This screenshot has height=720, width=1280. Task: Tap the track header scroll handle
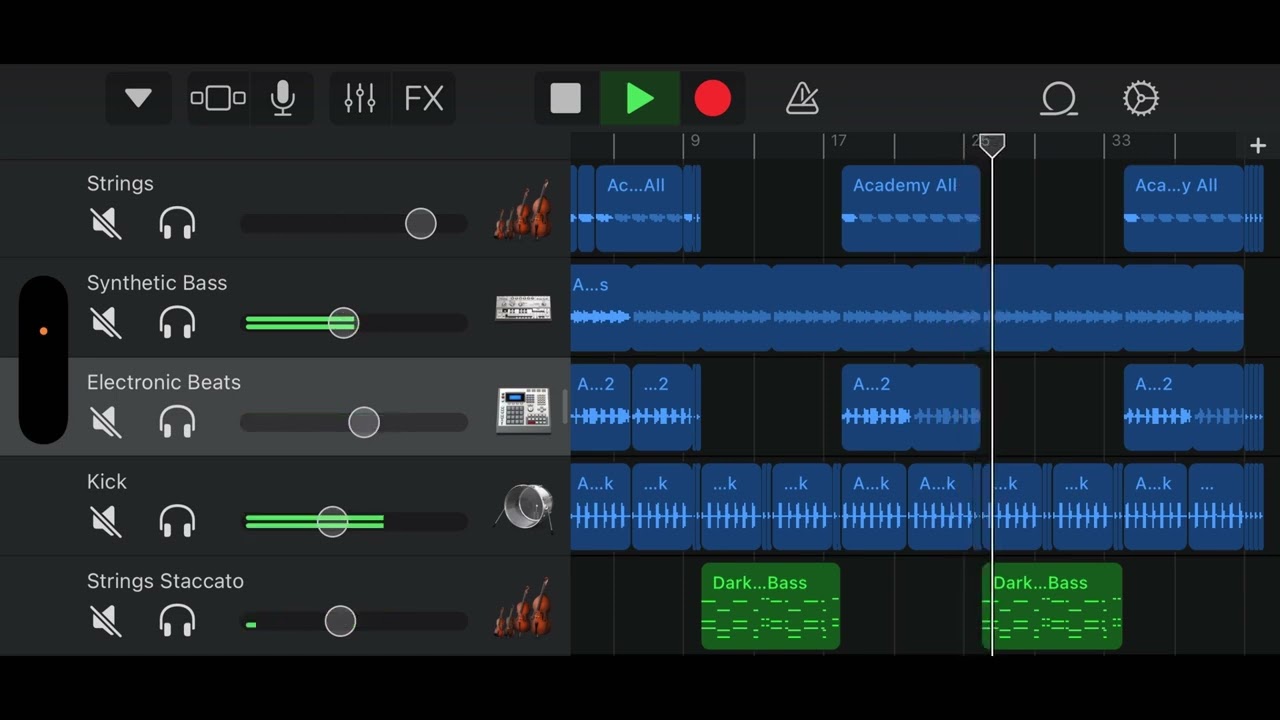tap(565, 407)
